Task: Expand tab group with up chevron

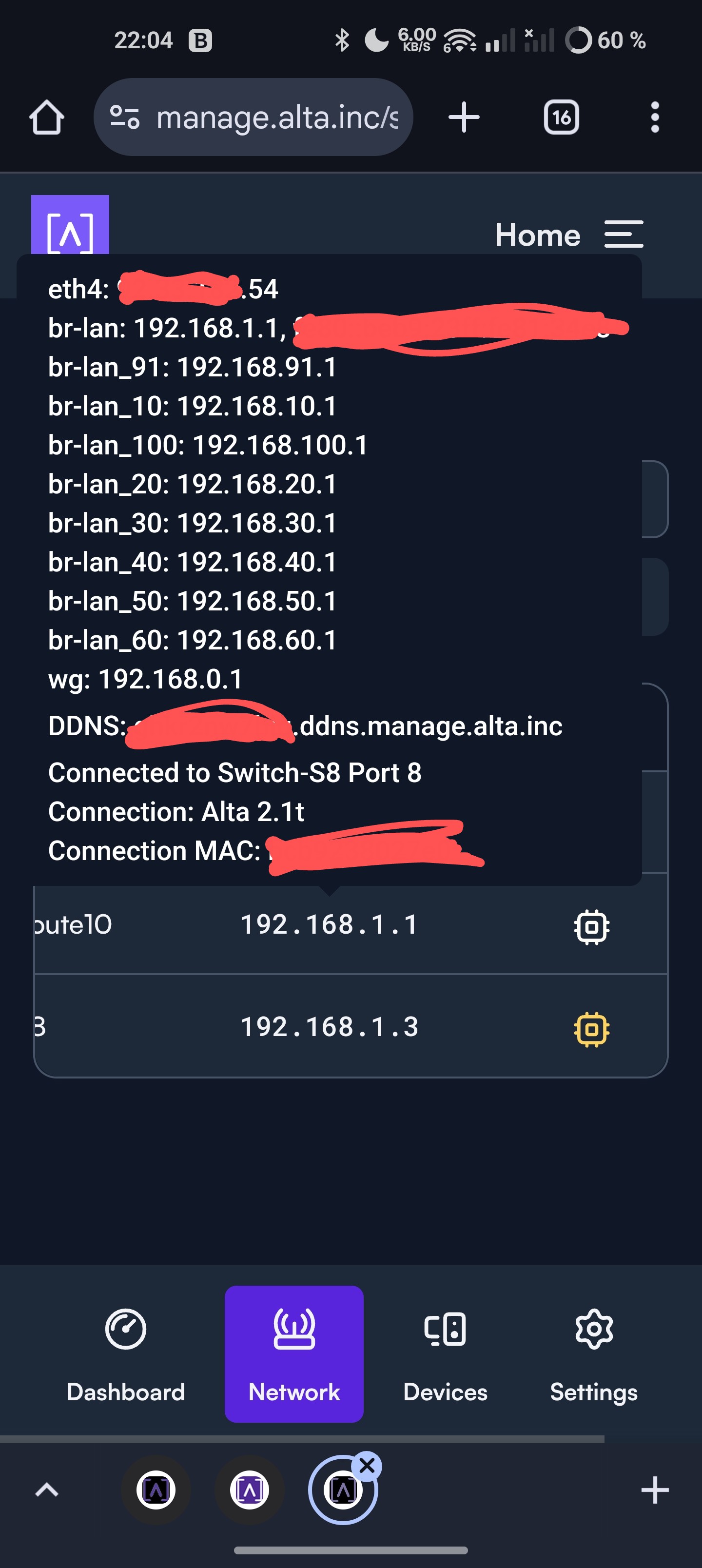Action: pos(47,1490)
